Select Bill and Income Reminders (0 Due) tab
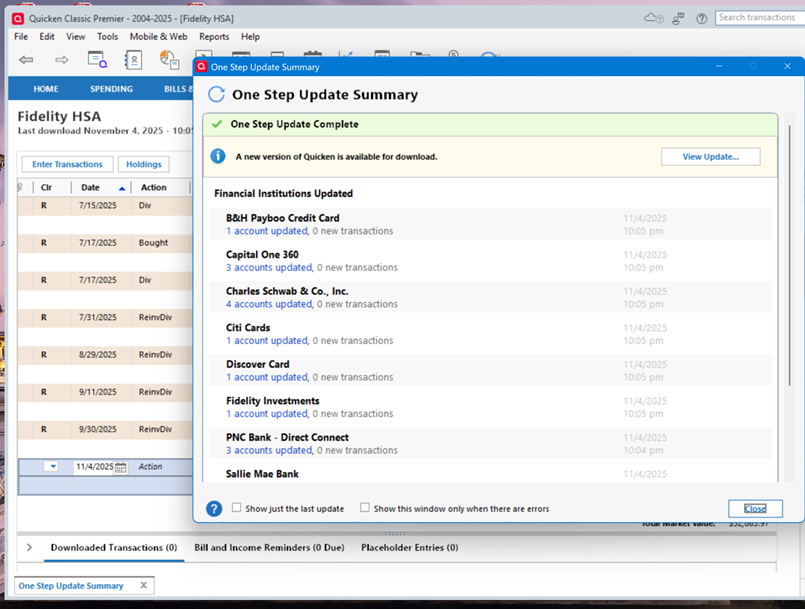The image size is (805, 609). click(x=269, y=547)
